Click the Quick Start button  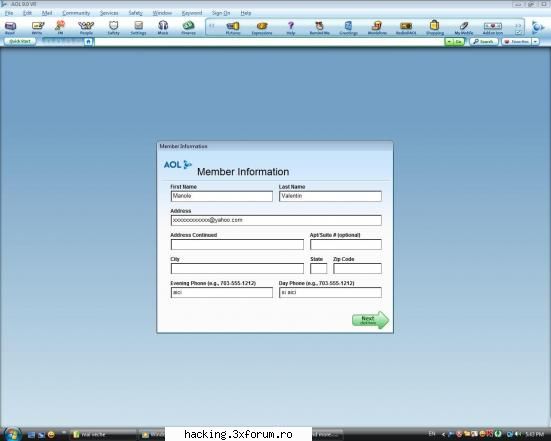(x=20, y=41)
